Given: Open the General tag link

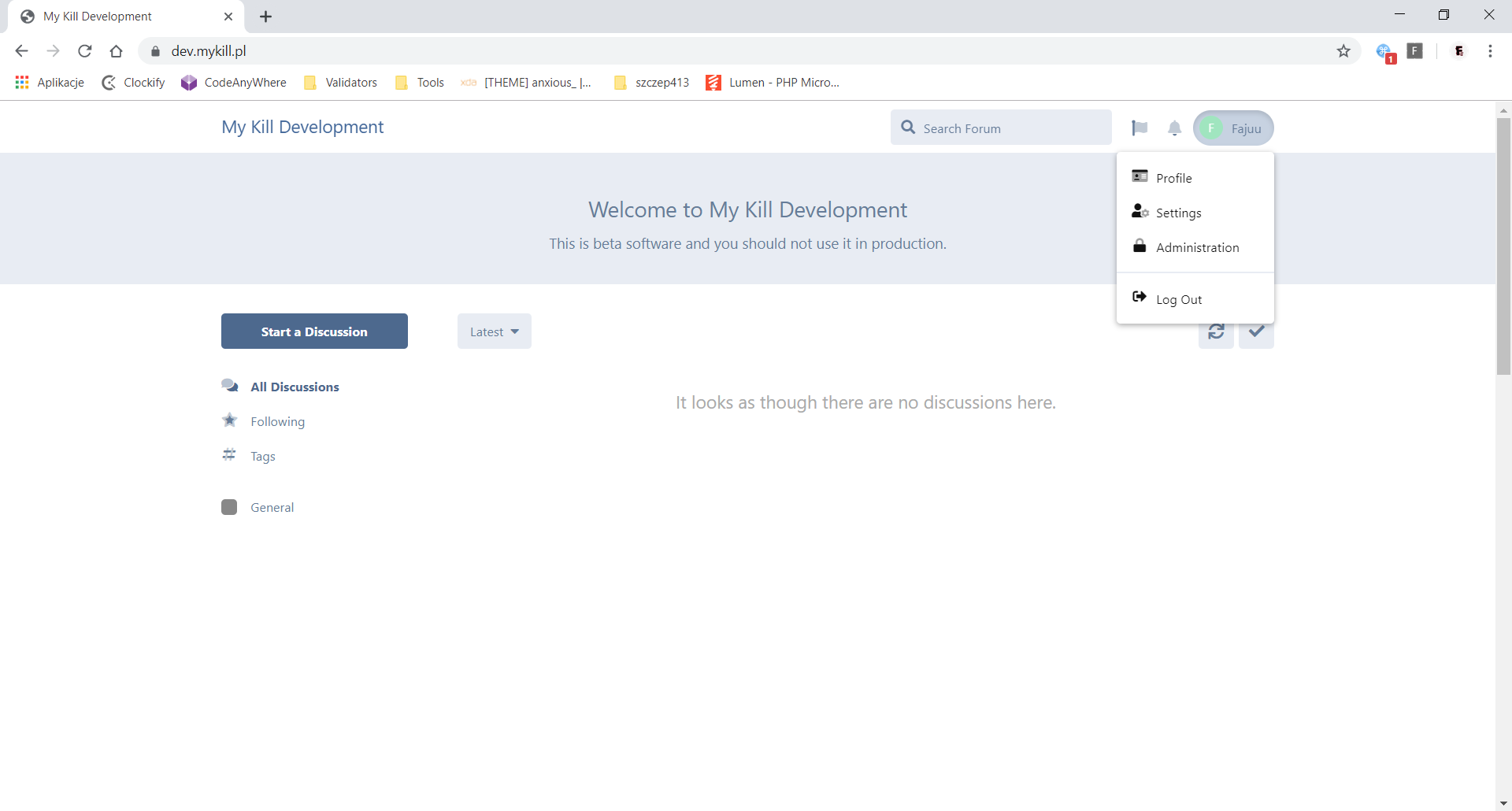Looking at the screenshot, I should point(271,507).
